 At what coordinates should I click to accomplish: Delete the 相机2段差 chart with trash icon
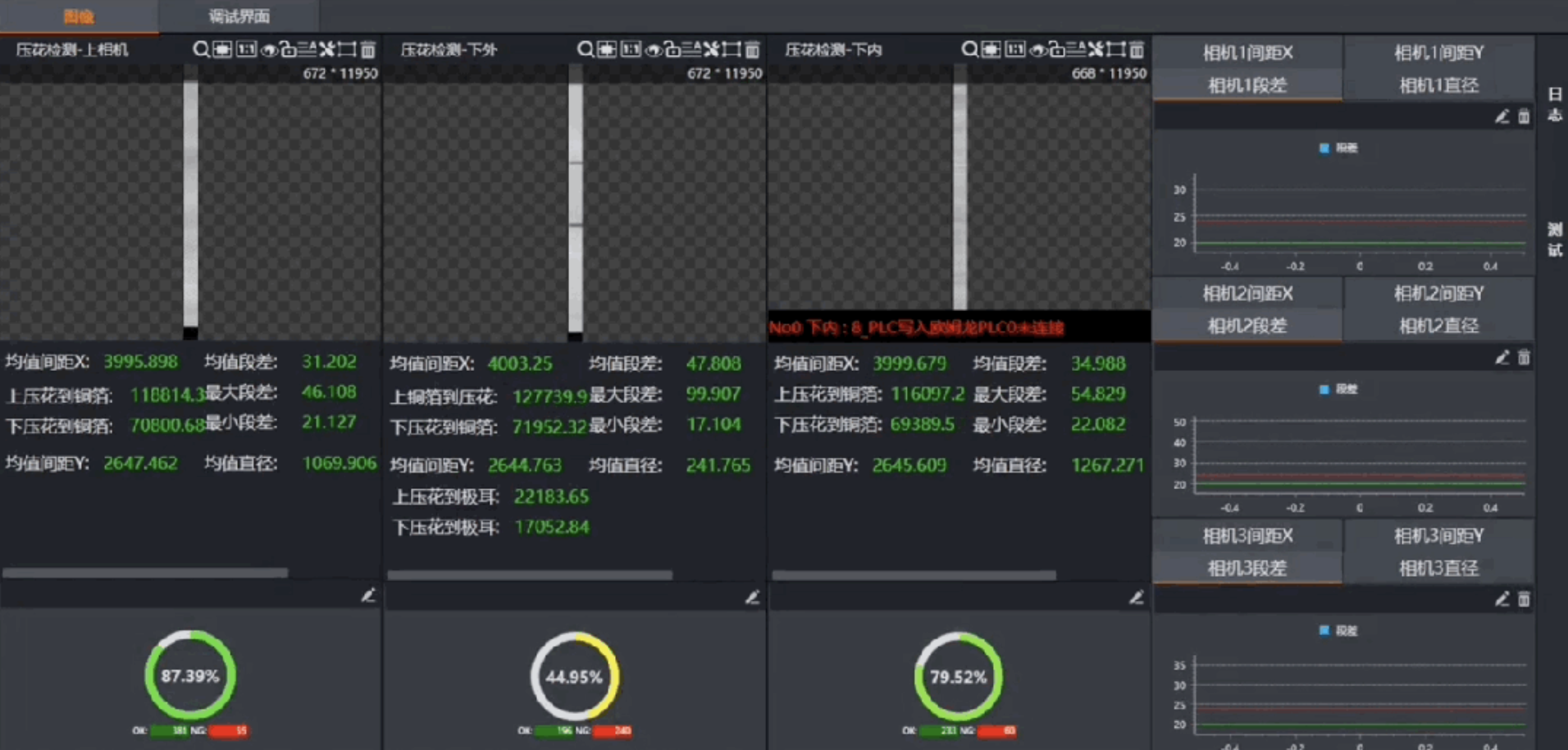(x=1524, y=358)
